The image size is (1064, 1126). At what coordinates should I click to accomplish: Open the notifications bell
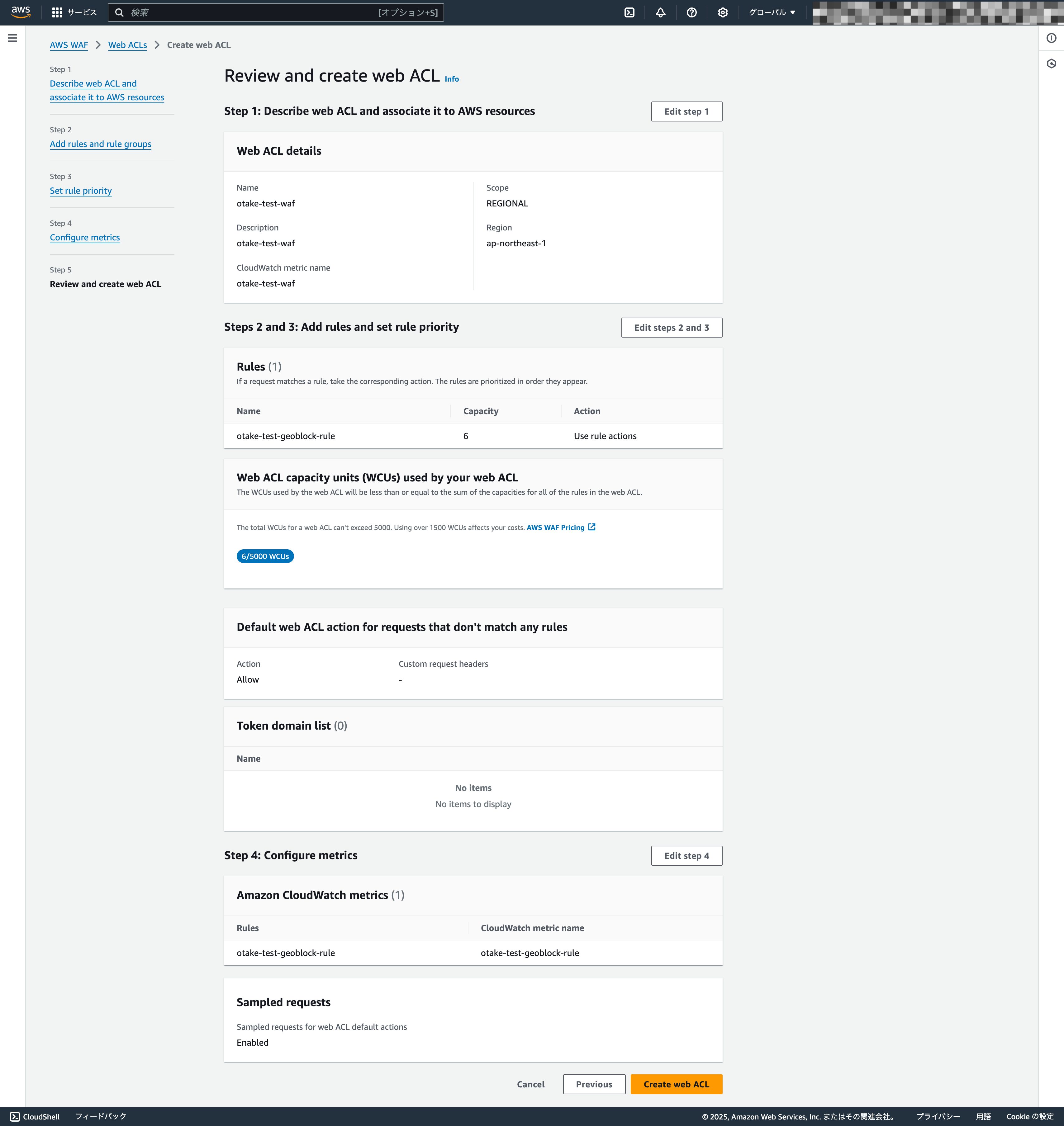(660, 12)
